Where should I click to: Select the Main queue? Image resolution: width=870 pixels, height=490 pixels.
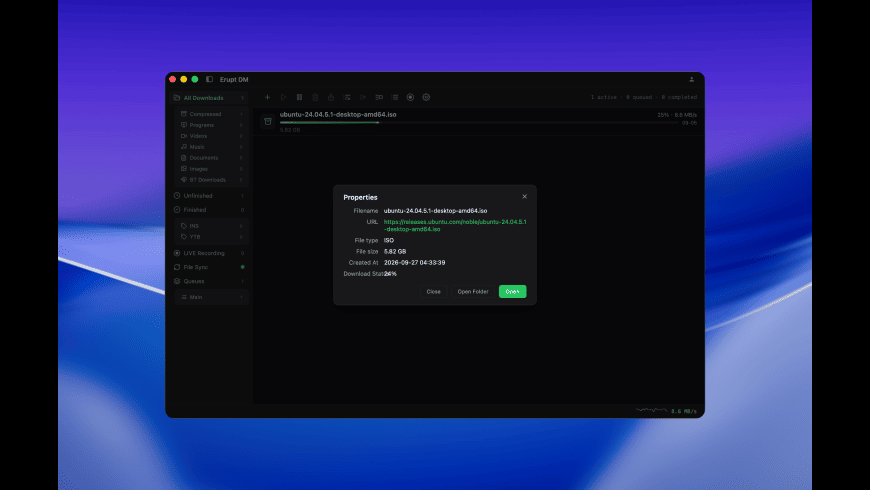click(211, 297)
